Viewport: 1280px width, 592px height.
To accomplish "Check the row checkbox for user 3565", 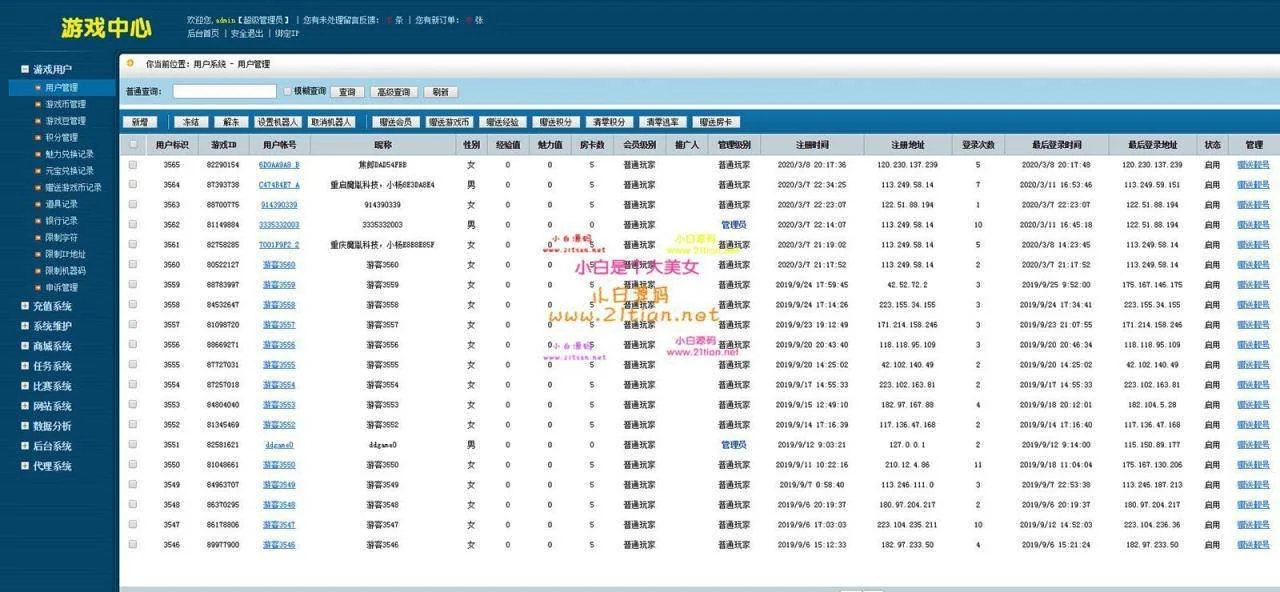I will [133, 165].
